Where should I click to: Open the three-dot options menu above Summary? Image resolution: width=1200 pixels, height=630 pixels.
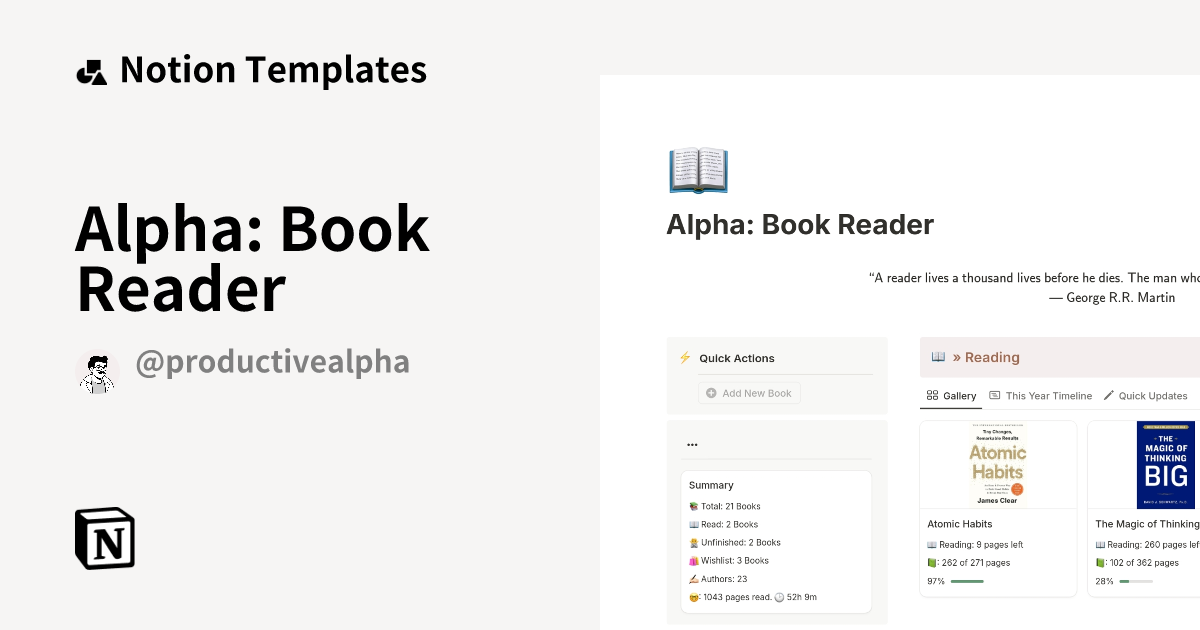tap(692, 444)
